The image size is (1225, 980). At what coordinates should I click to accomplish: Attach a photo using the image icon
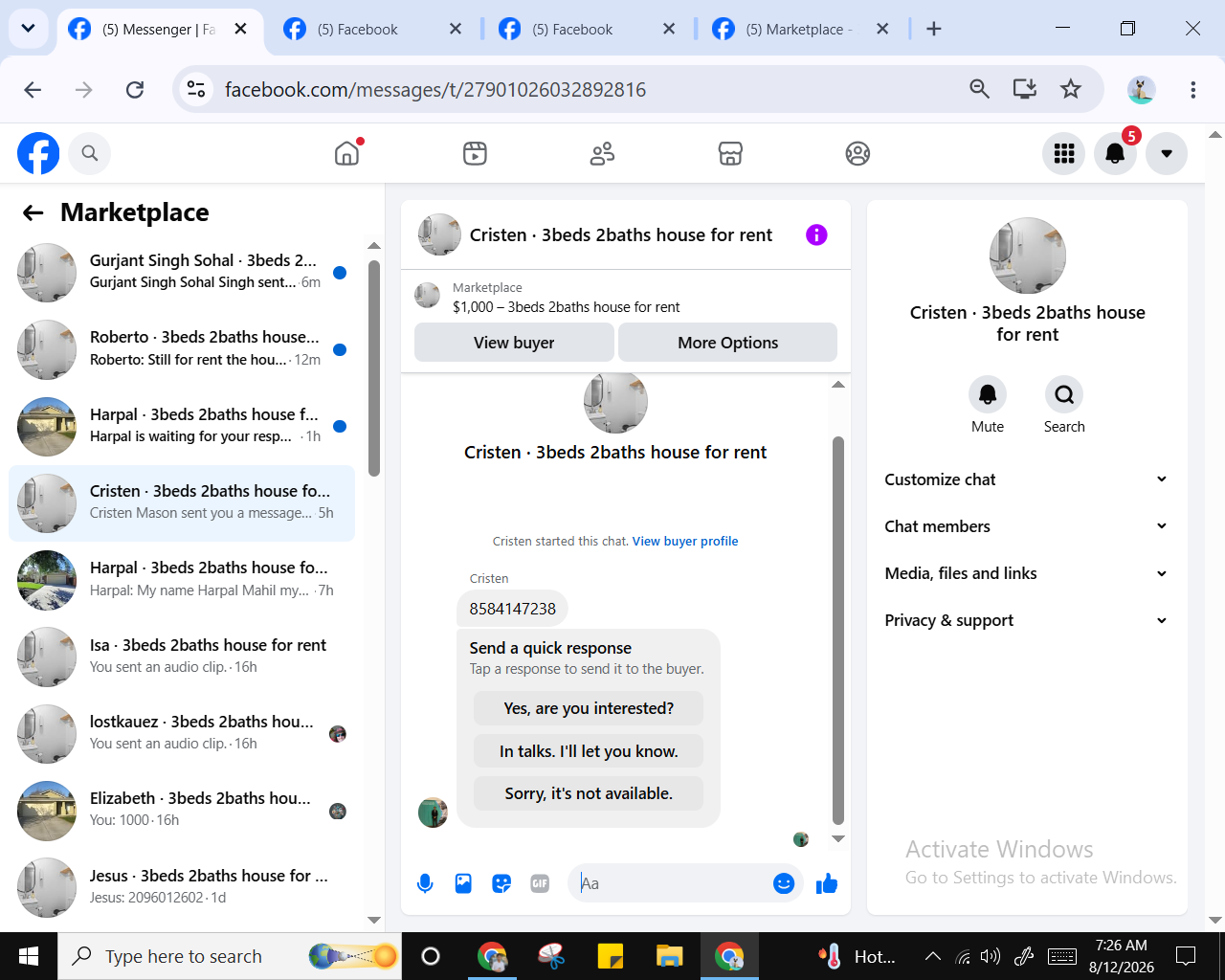pyautogui.click(x=463, y=883)
